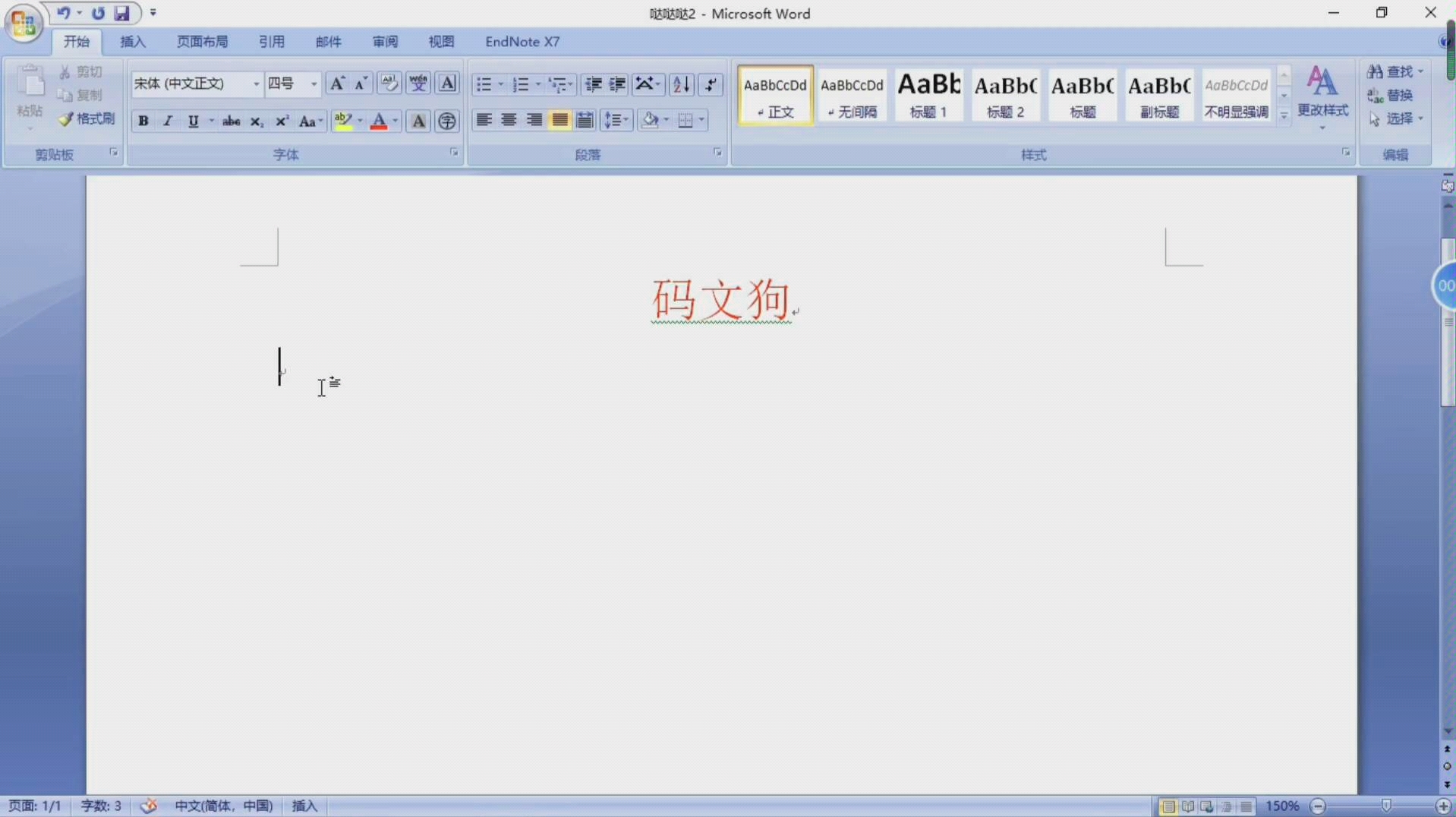Open font size dropdown
The height and width of the screenshot is (817, 1456).
click(x=314, y=84)
